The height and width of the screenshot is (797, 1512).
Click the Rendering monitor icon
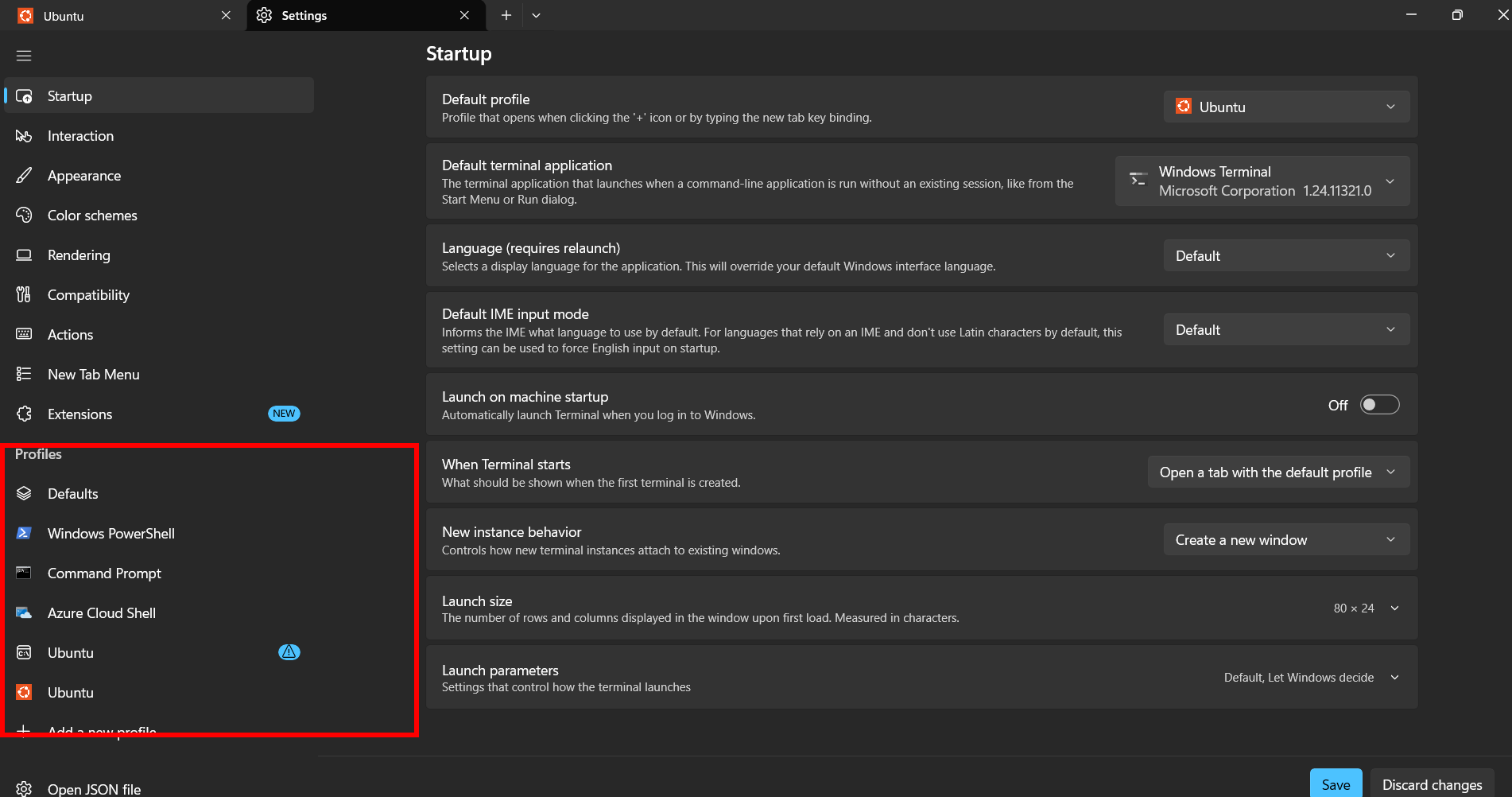pyautogui.click(x=24, y=255)
